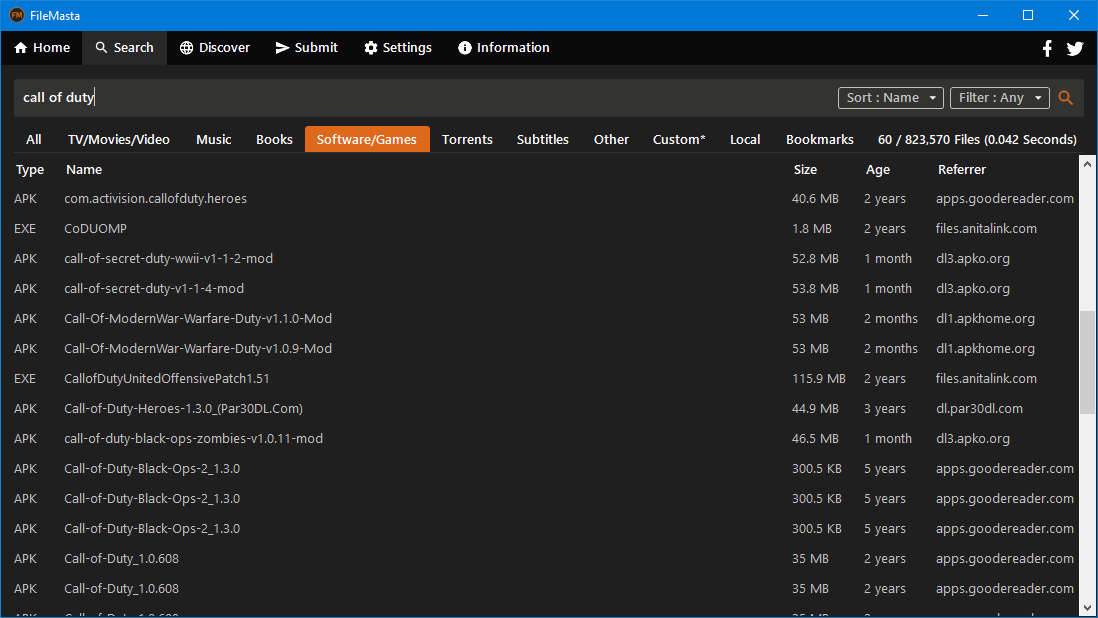The image size is (1098, 618).
Task: Open the CoDUOMP file entry
Action: tap(95, 228)
